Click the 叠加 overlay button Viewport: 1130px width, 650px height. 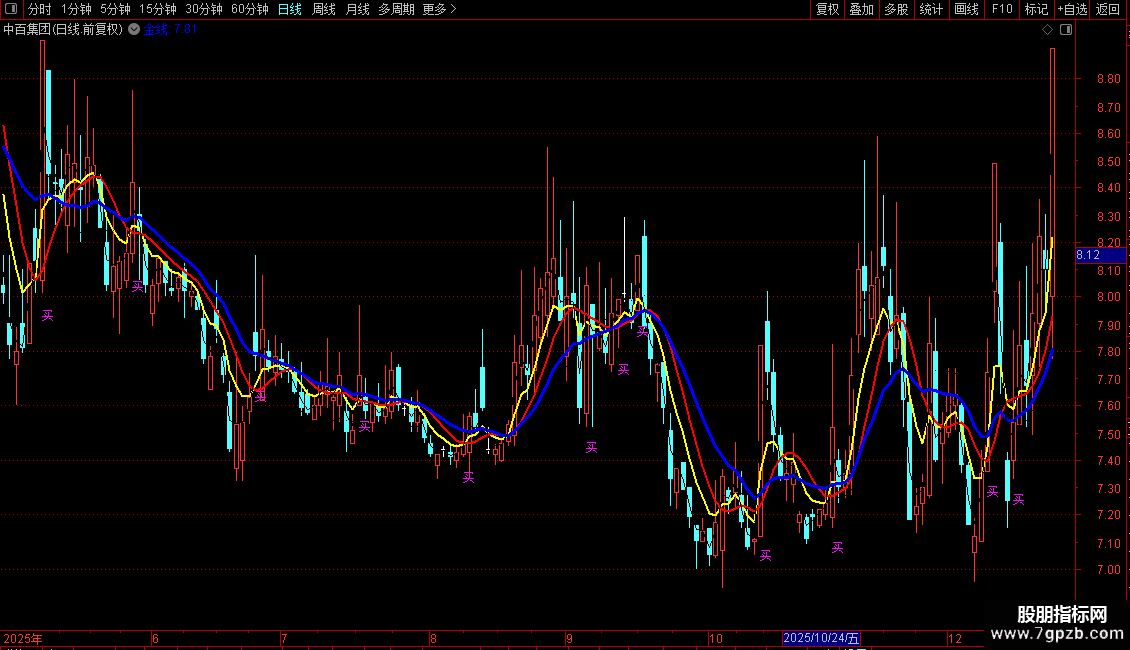(861, 9)
